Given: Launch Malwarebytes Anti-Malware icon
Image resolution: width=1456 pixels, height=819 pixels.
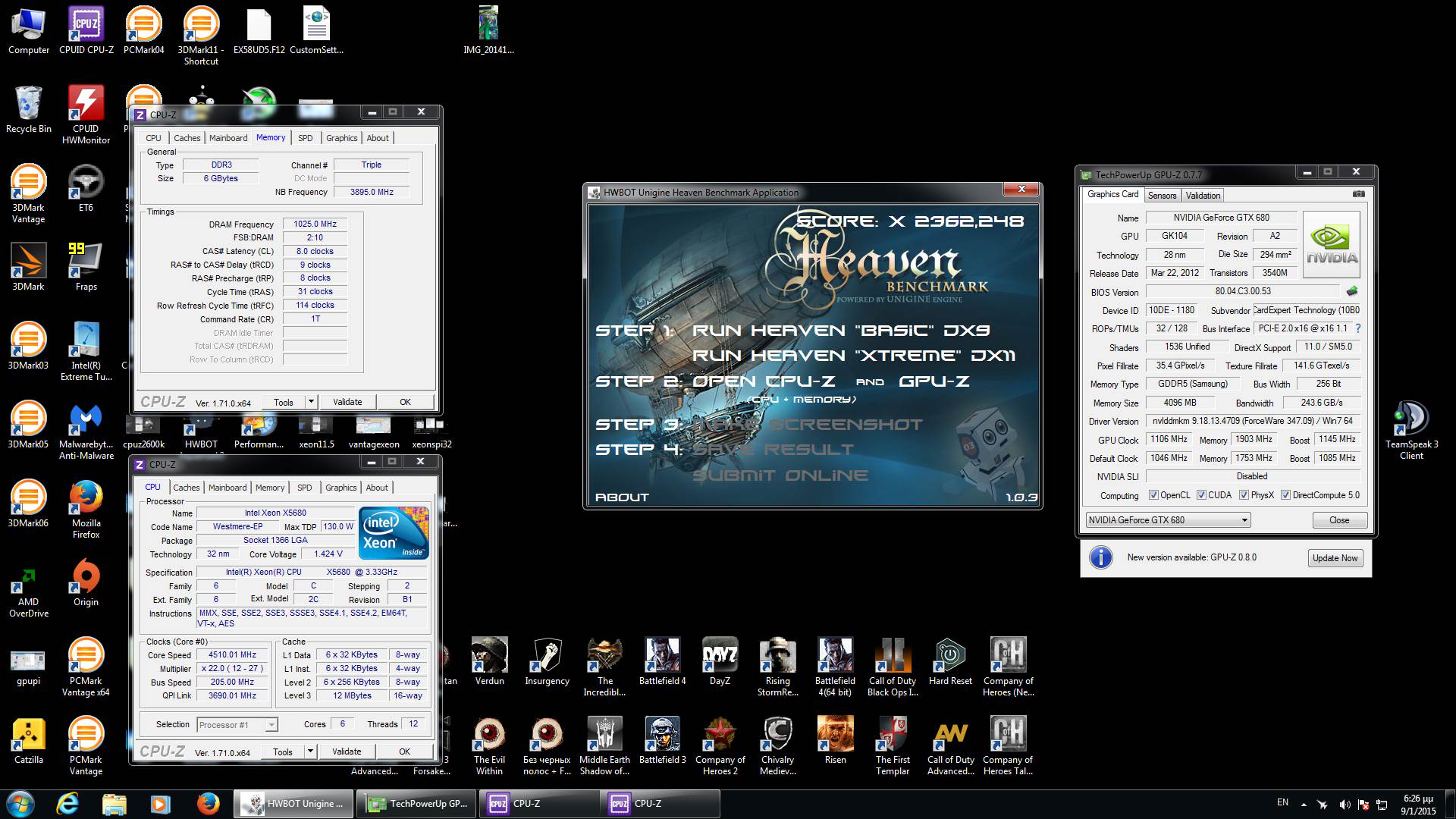Looking at the screenshot, I should pyautogui.click(x=86, y=430).
